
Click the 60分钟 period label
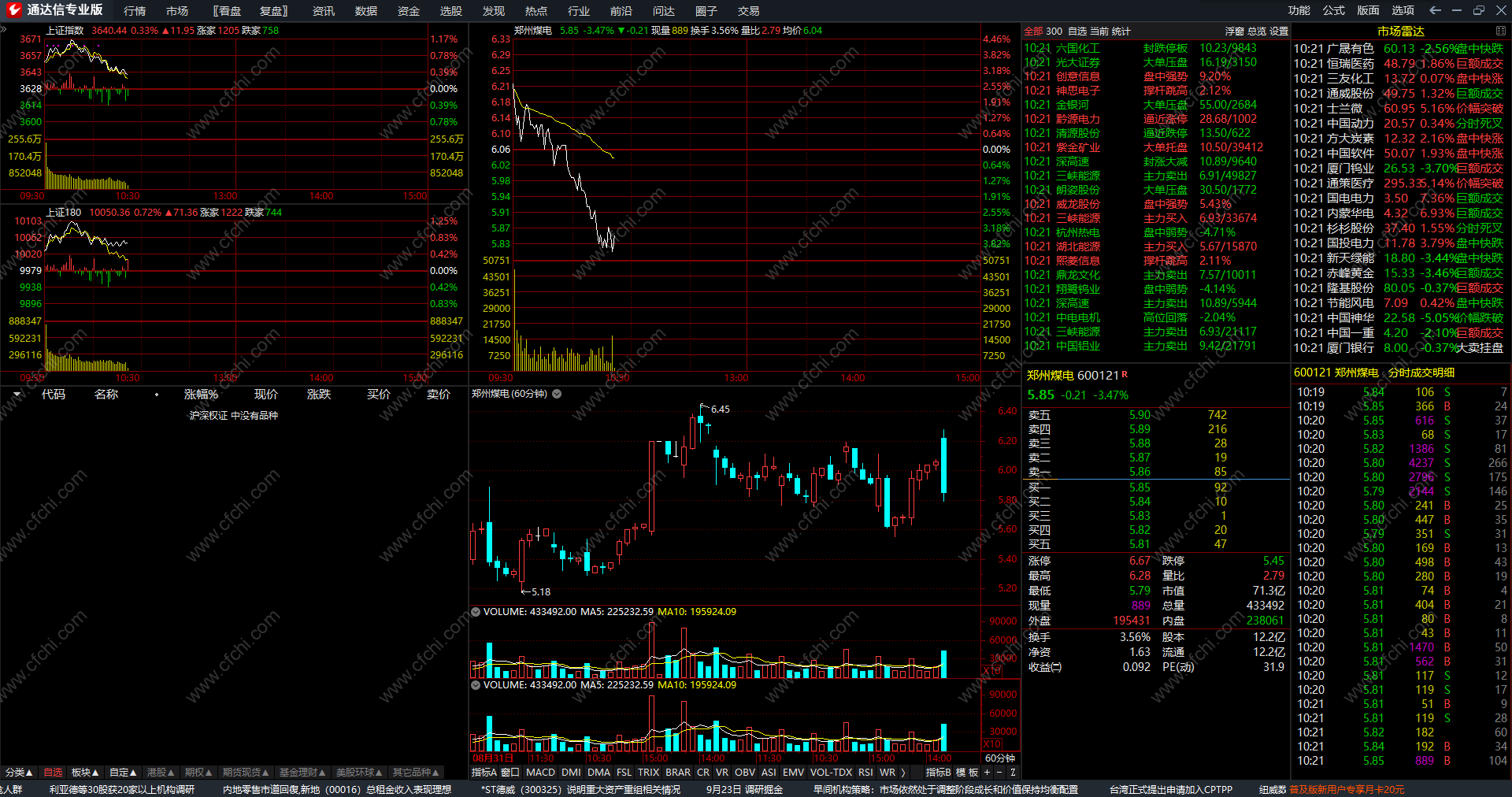pyautogui.click(x=1000, y=758)
